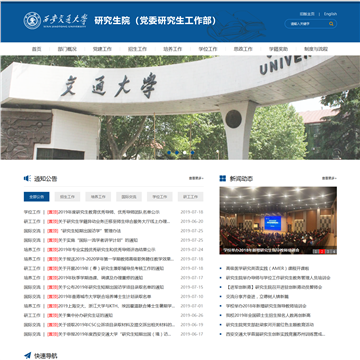360x360 pixels.
Task: Open the 部门概况 navigation item
Action: coord(67,49)
